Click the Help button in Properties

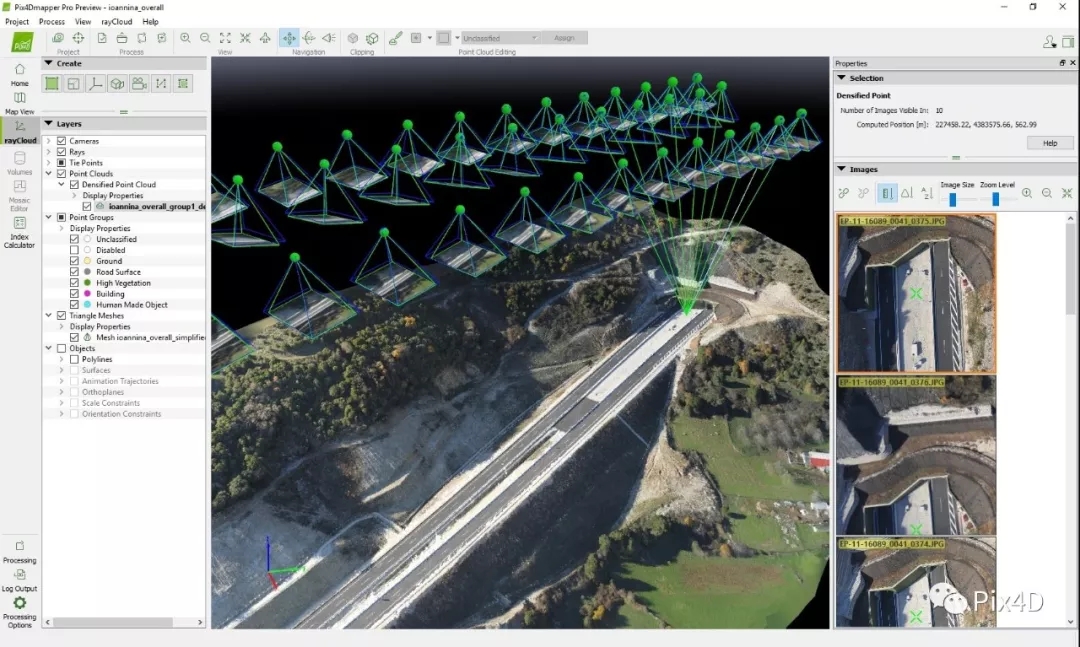tap(1050, 143)
